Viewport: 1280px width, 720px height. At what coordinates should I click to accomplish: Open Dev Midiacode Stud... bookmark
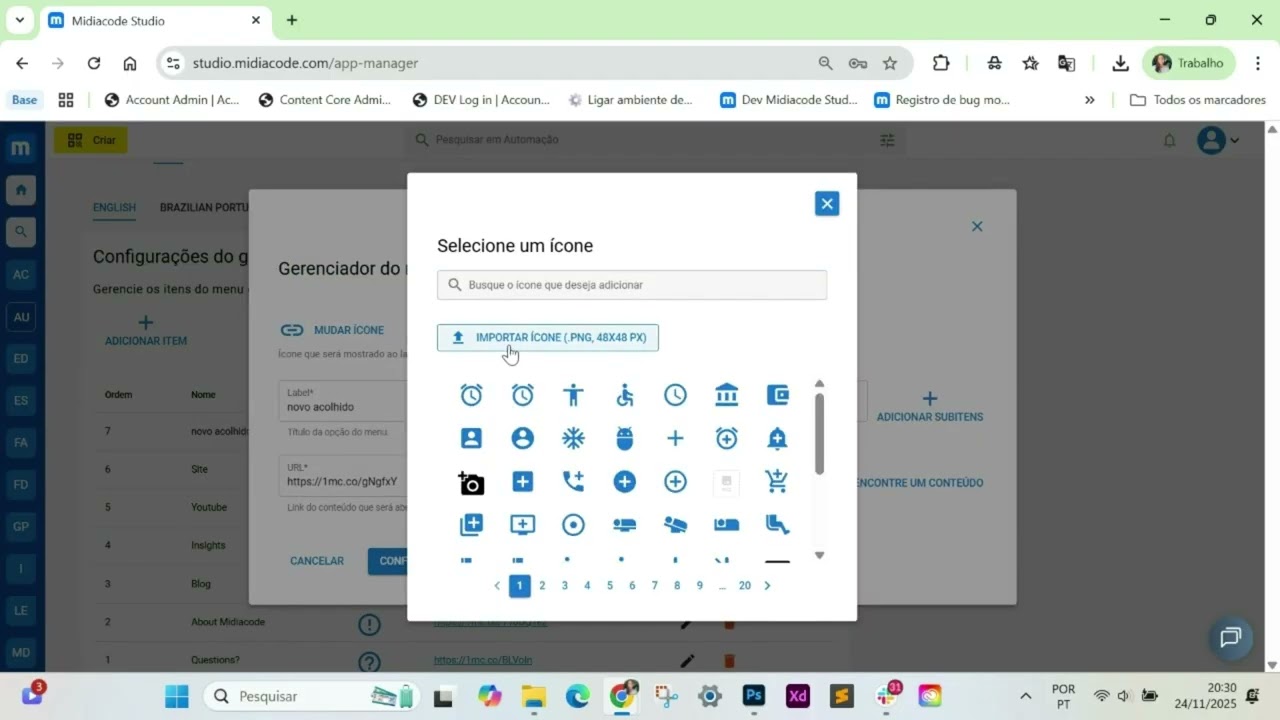(x=789, y=100)
